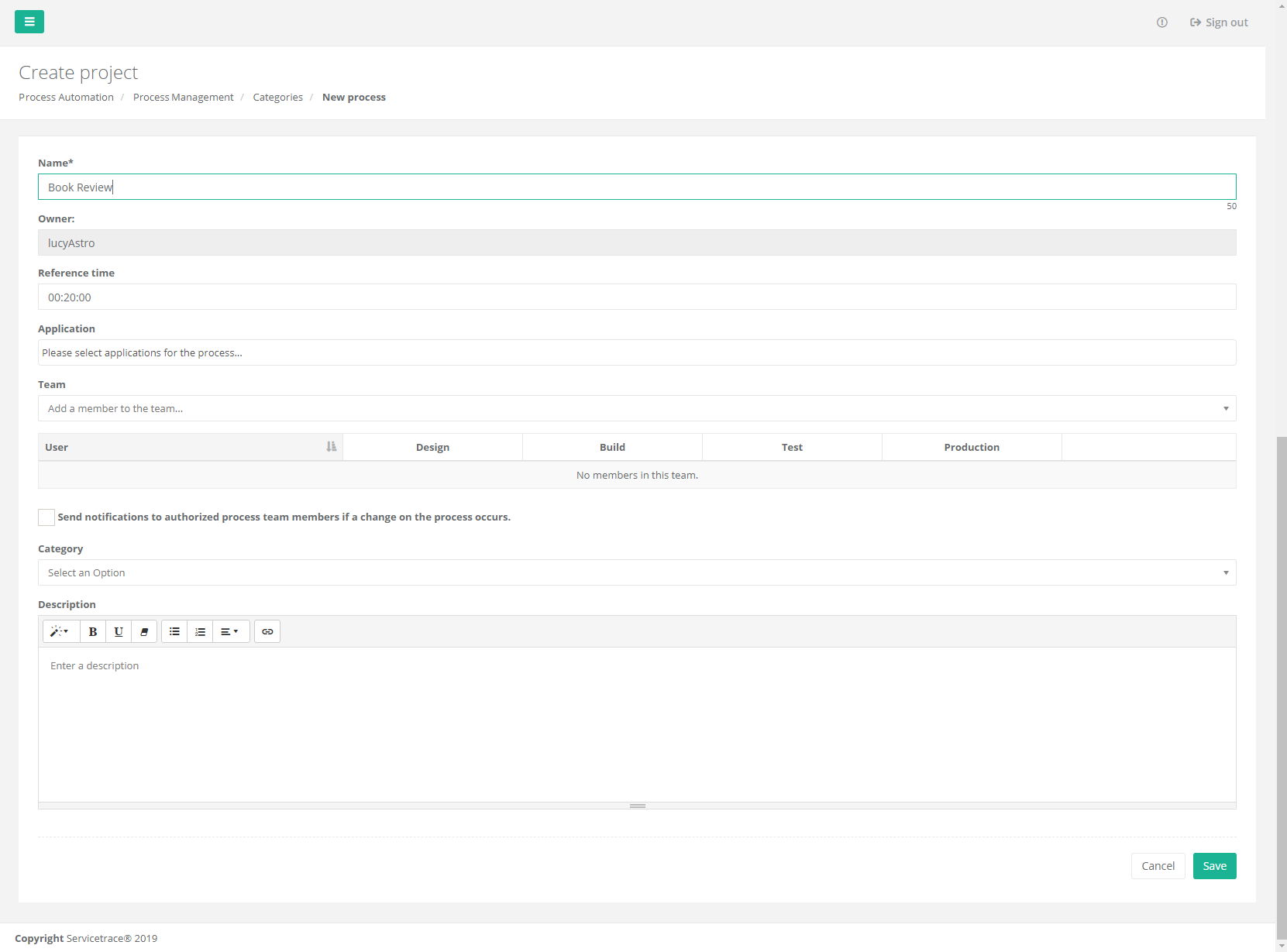
Task: Go to Categories breadcrumb
Action: click(277, 97)
